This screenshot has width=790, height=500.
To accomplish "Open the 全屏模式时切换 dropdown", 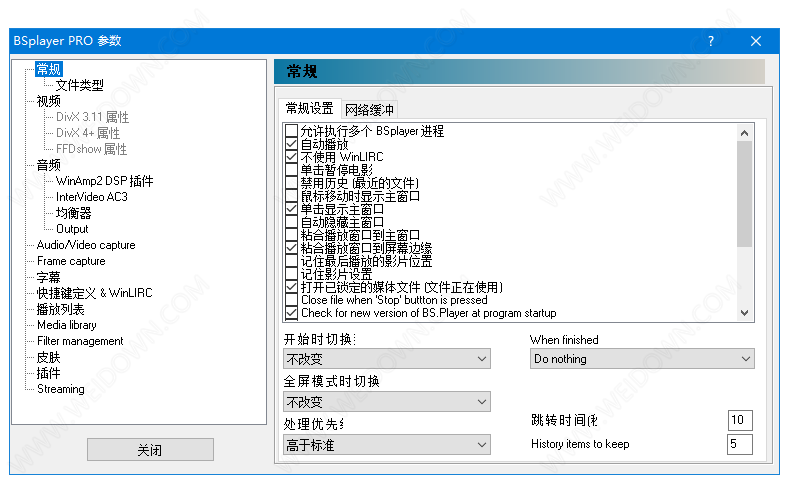I will (386, 402).
